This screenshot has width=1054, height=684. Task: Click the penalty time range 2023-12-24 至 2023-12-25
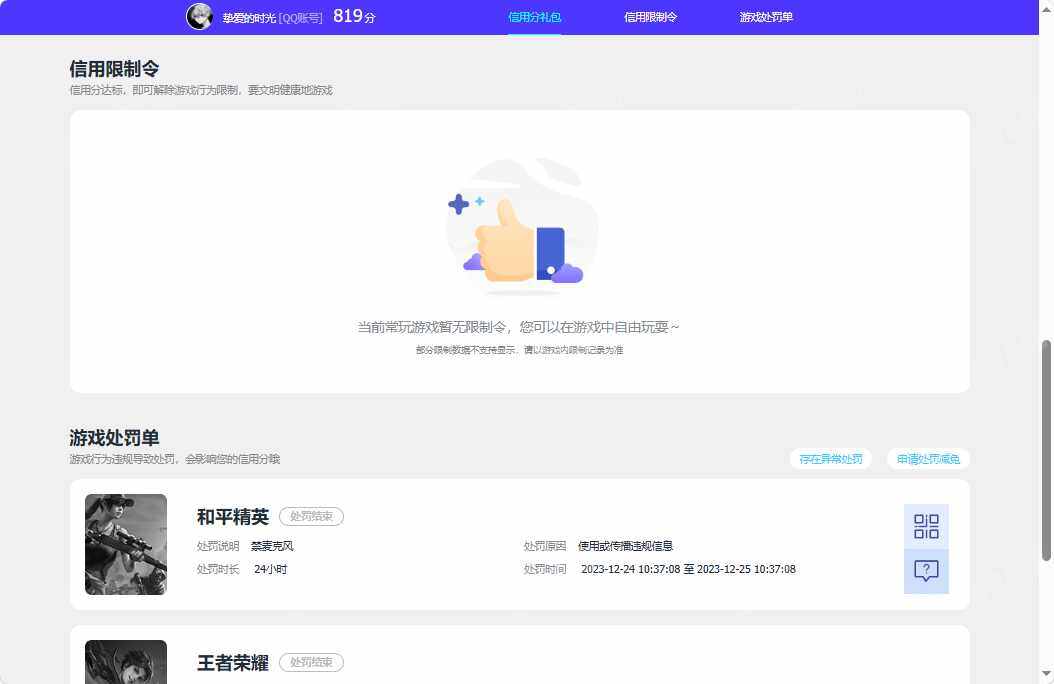click(688, 569)
